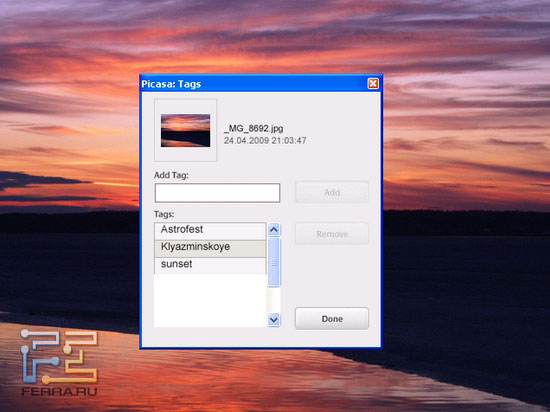The width and height of the screenshot is (550, 412).
Task: Click the tags list scroll down arrow
Action: point(274,320)
